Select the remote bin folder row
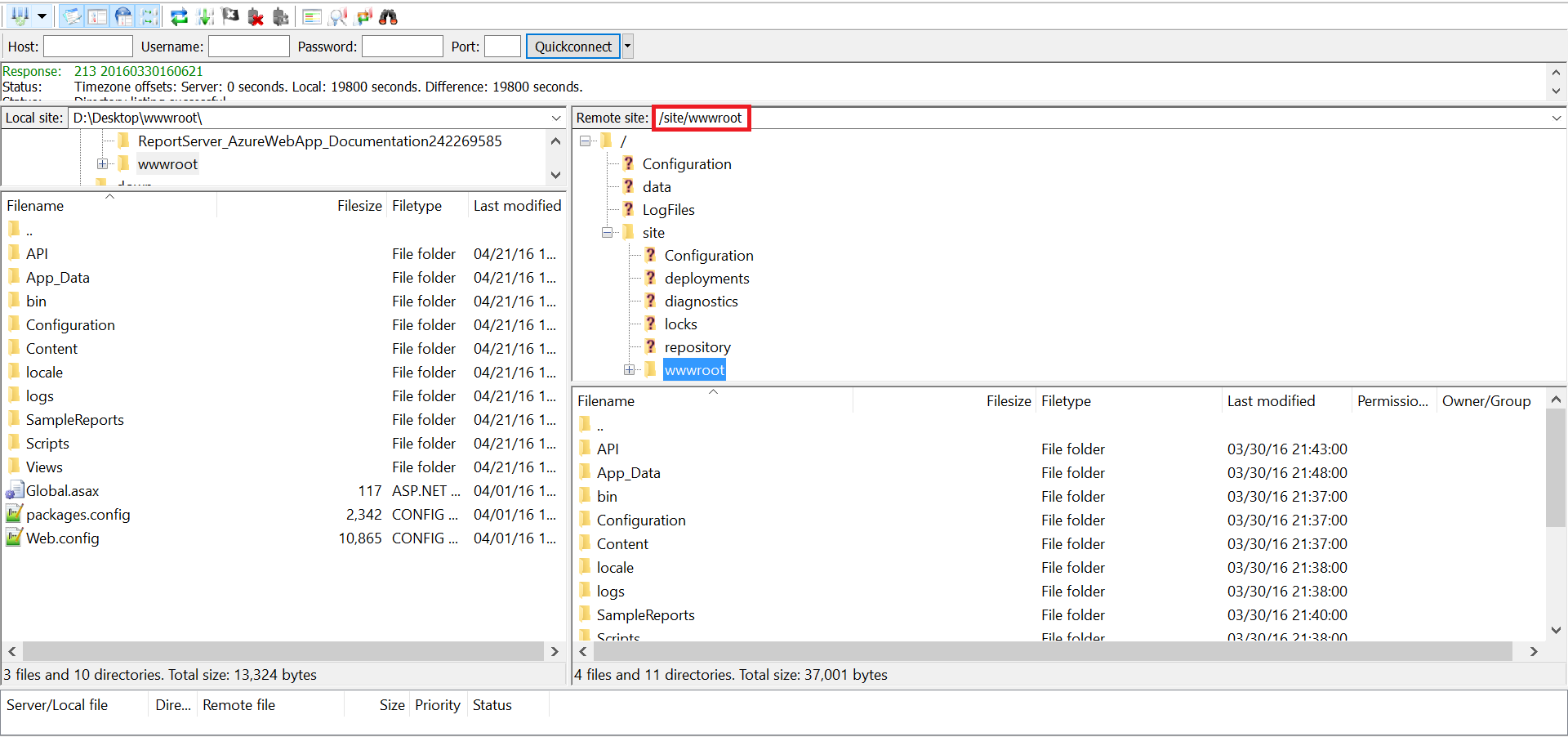Screen dimensions: 1568x737 pos(1059,497)
